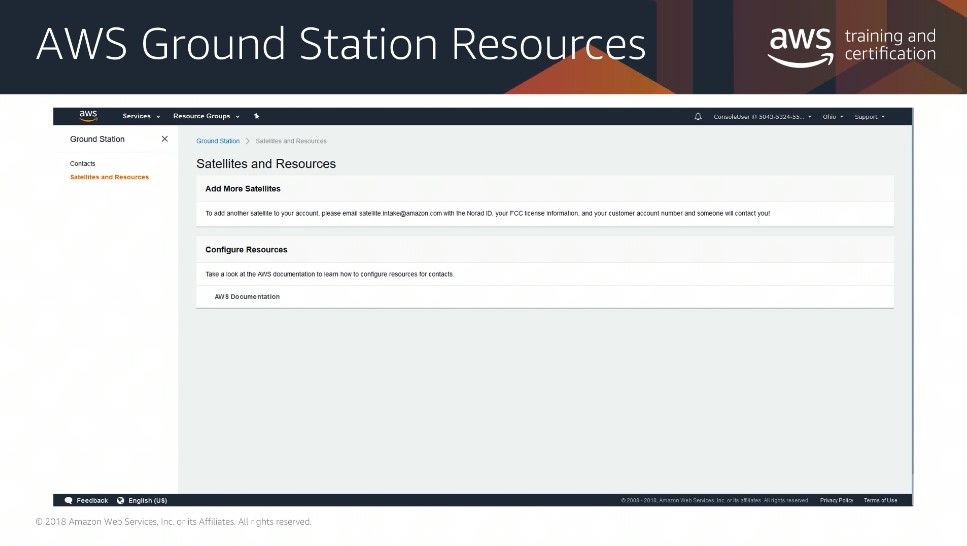Click the globe language icon
This screenshot has height=546, width=967.
pyautogui.click(x=121, y=500)
